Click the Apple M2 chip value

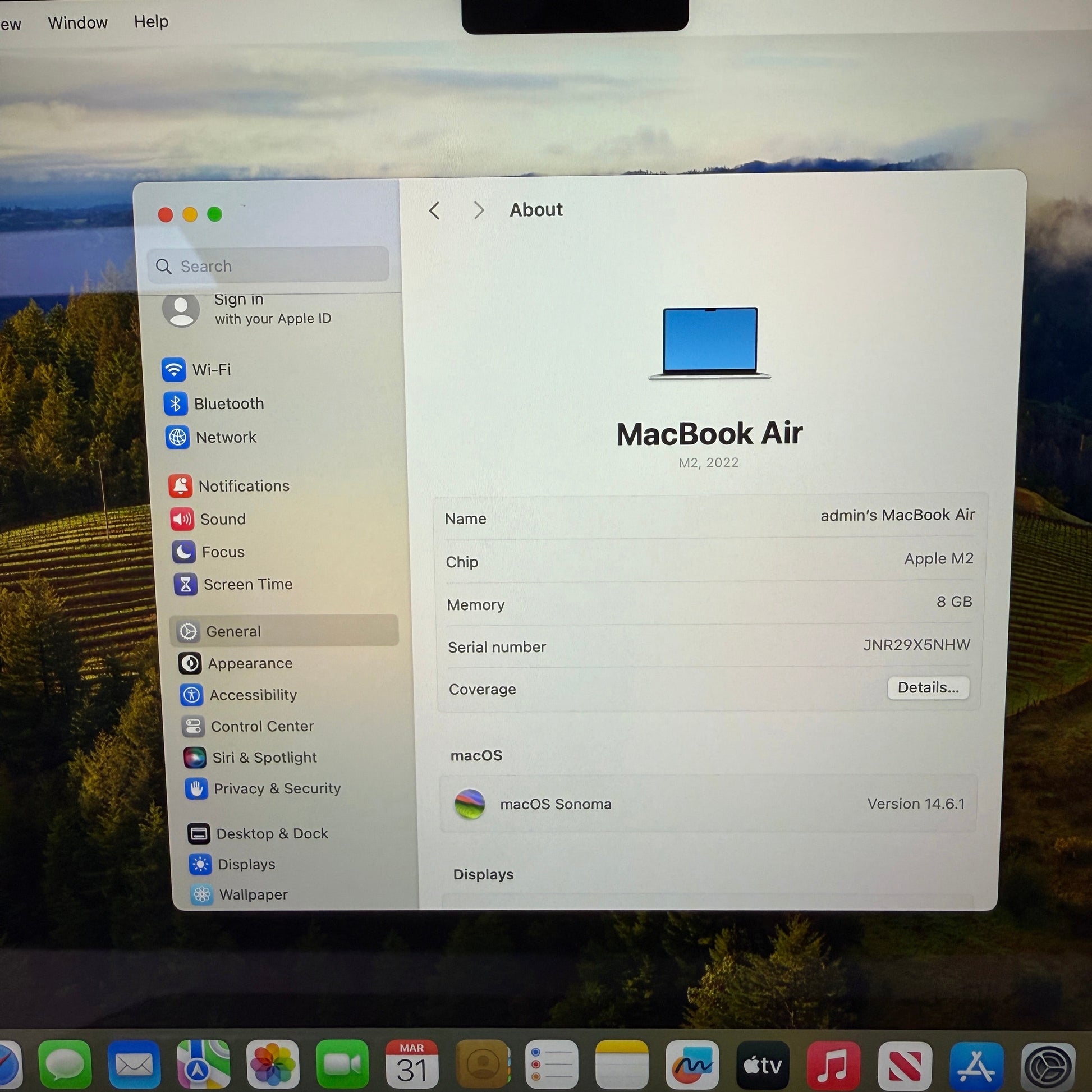pos(939,558)
